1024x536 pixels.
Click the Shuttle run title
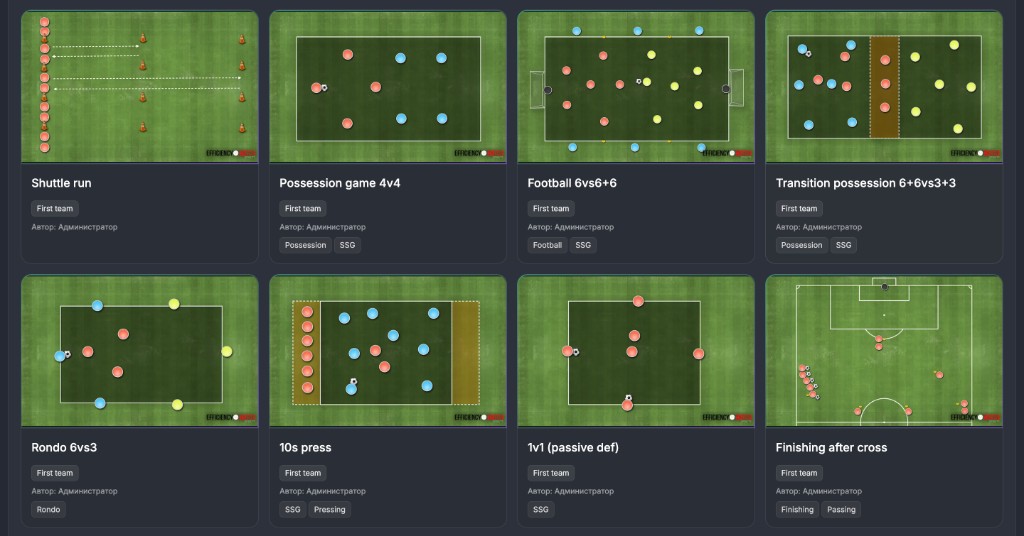click(61, 183)
